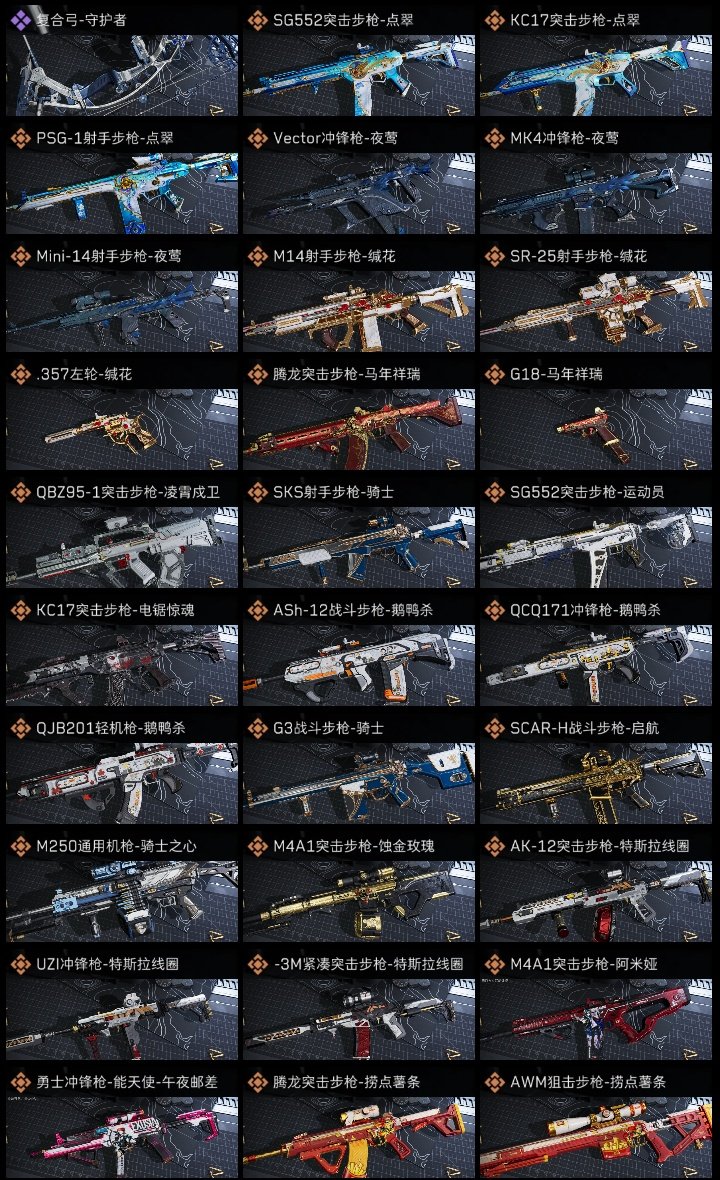Click the rarity icon beside SCAR-H战斗步枪-启航
720x1180 pixels.
(x=494, y=728)
